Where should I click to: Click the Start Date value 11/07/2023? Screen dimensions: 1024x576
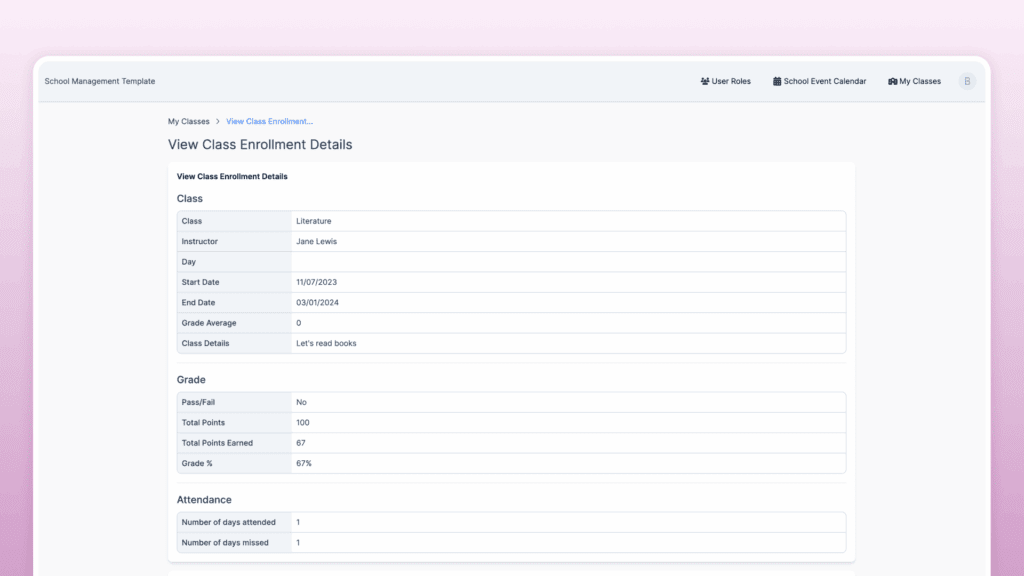[x=316, y=282]
